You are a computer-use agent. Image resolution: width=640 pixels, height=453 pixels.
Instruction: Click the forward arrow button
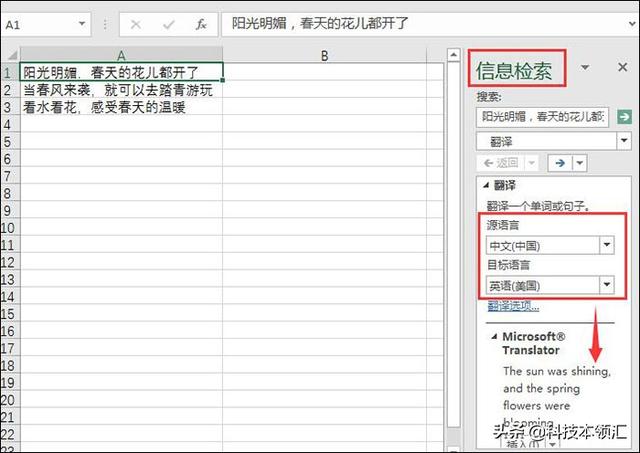(560, 163)
